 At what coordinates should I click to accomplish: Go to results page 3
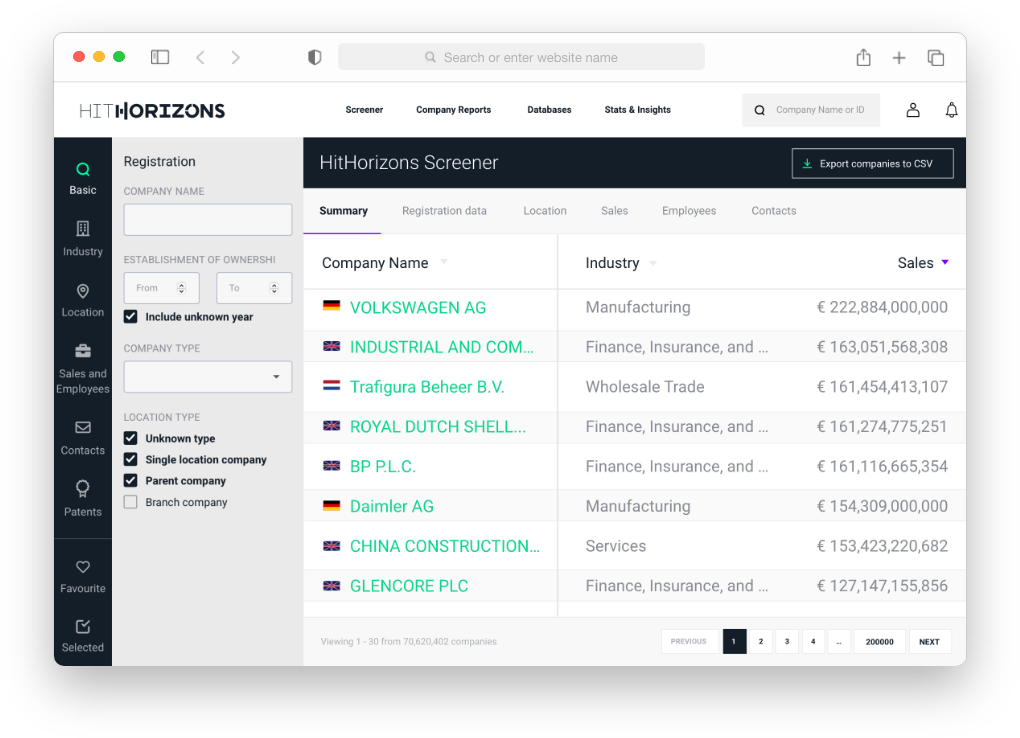click(787, 642)
